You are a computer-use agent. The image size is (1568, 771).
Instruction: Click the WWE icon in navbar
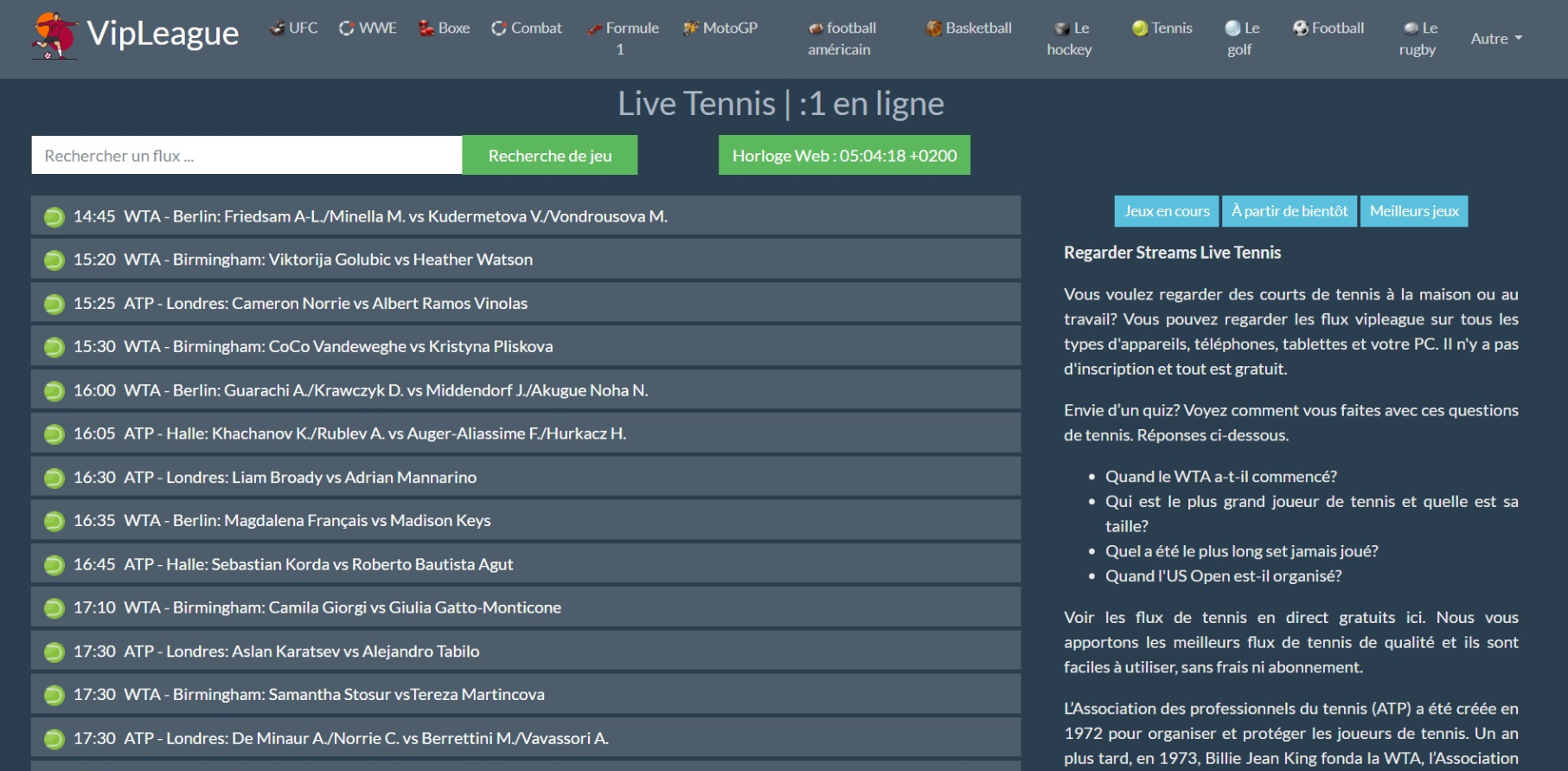coord(346,28)
